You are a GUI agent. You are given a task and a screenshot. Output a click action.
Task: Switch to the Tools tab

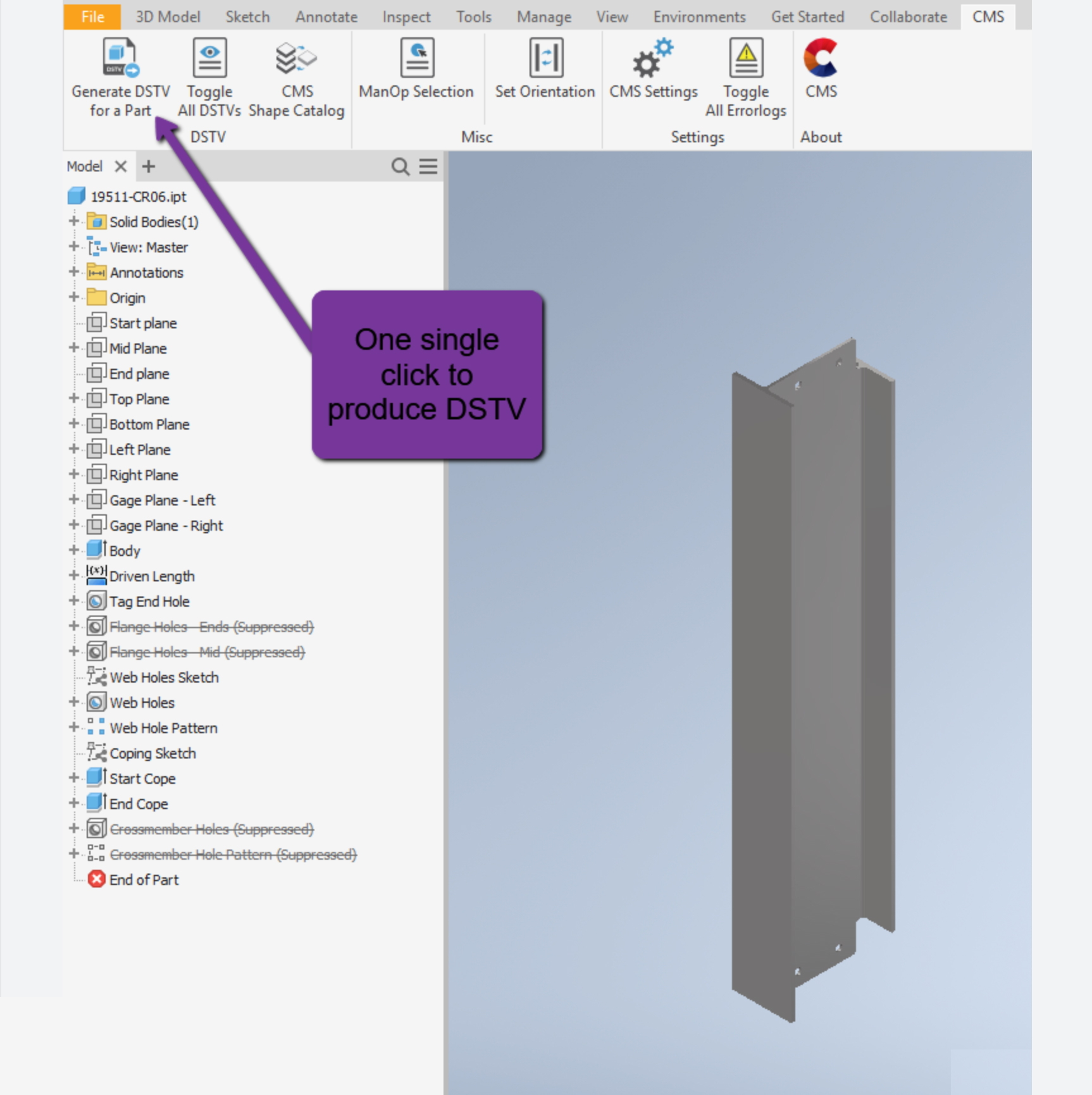(x=474, y=17)
